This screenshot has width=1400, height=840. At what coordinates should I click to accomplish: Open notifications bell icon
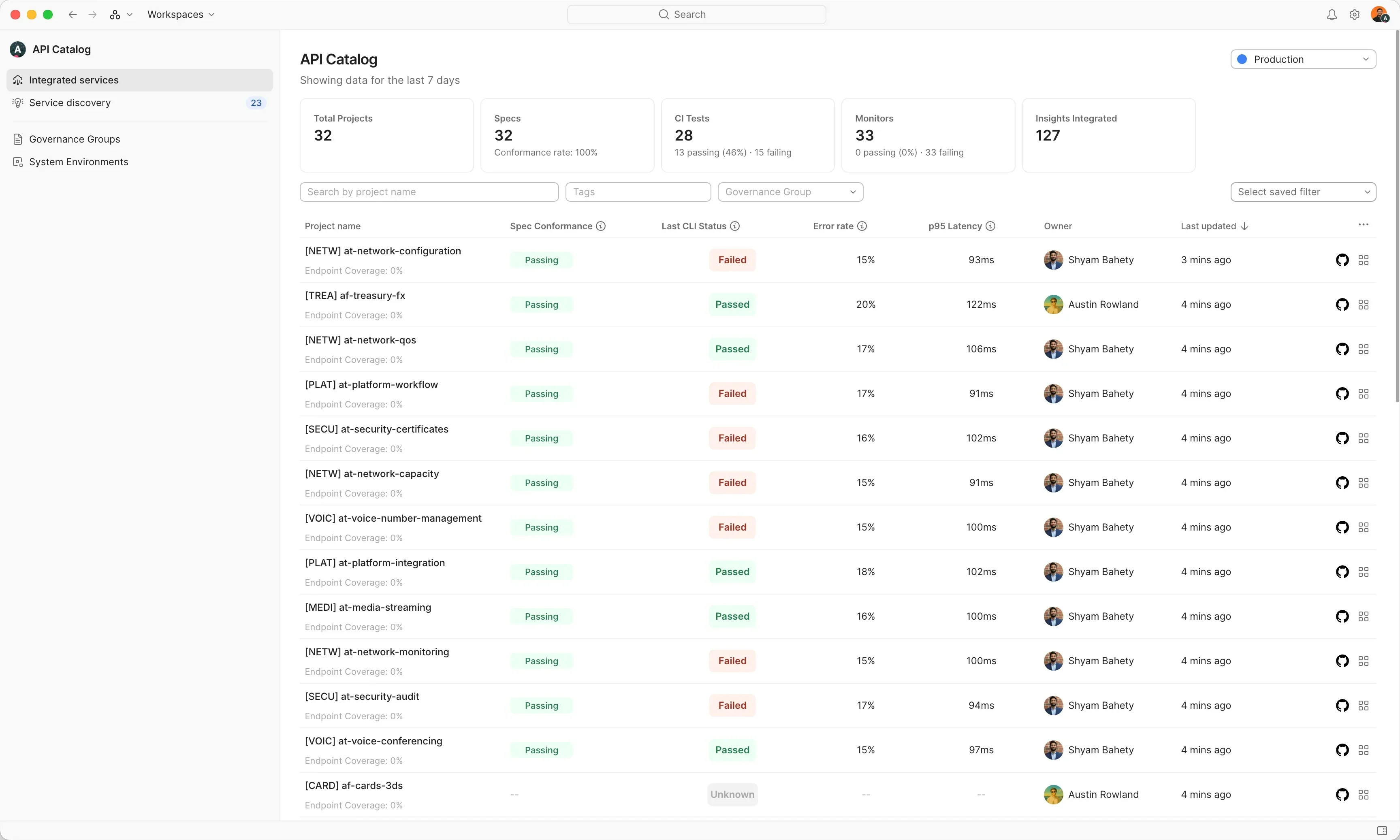[x=1332, y=15]
